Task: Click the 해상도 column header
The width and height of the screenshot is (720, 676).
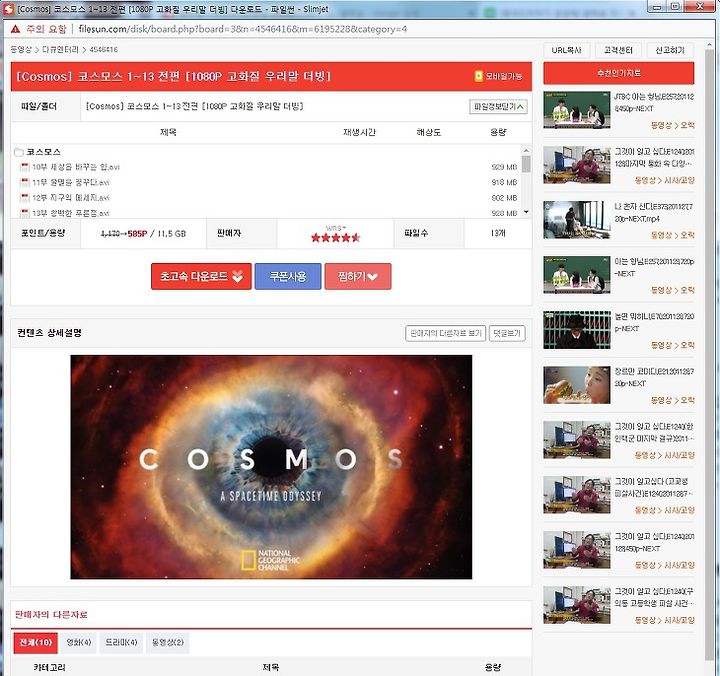Action: [428, 133]
